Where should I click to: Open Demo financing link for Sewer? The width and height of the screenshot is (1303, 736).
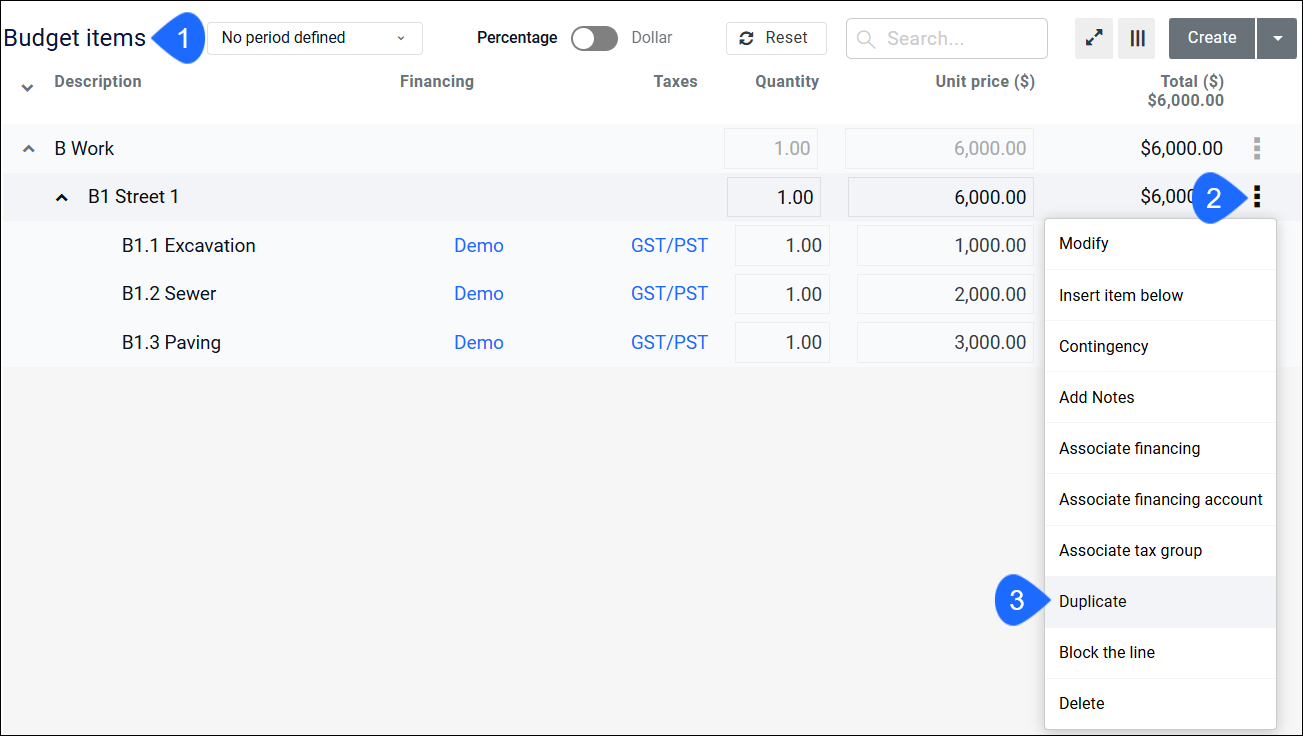point(479,294)
